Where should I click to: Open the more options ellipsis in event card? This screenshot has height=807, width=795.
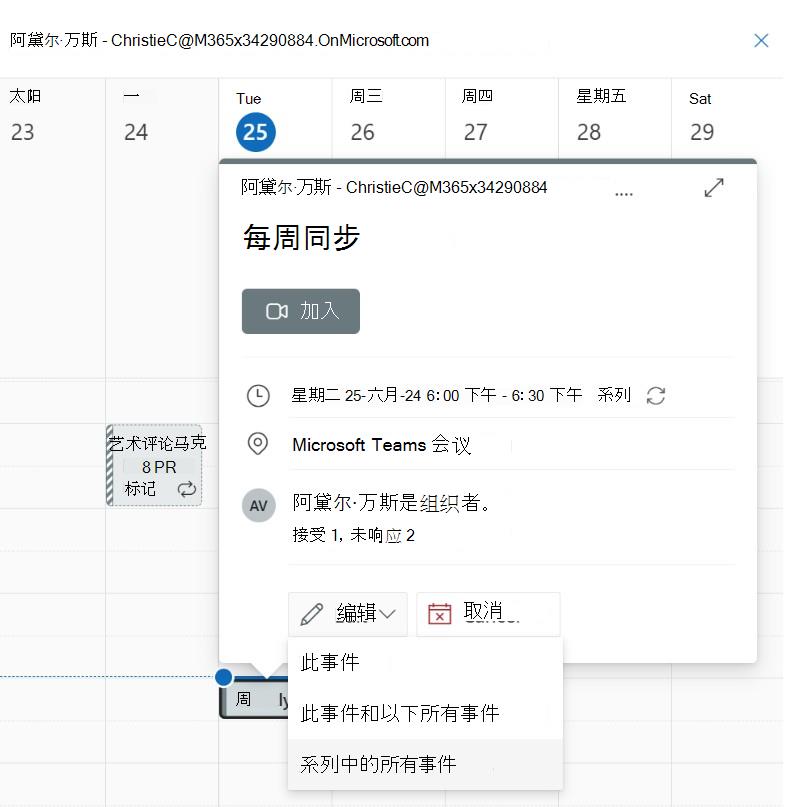point(624,194)
